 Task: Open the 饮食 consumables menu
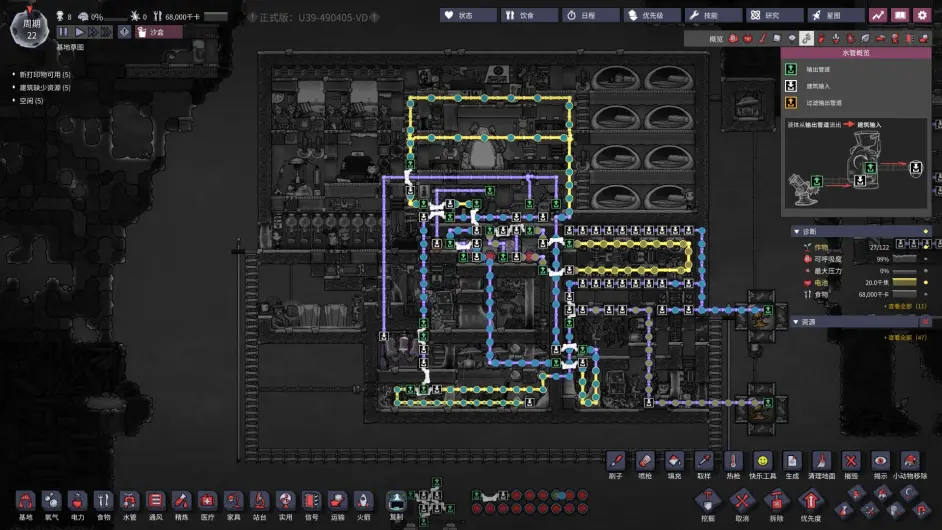[x=529, y=16]
